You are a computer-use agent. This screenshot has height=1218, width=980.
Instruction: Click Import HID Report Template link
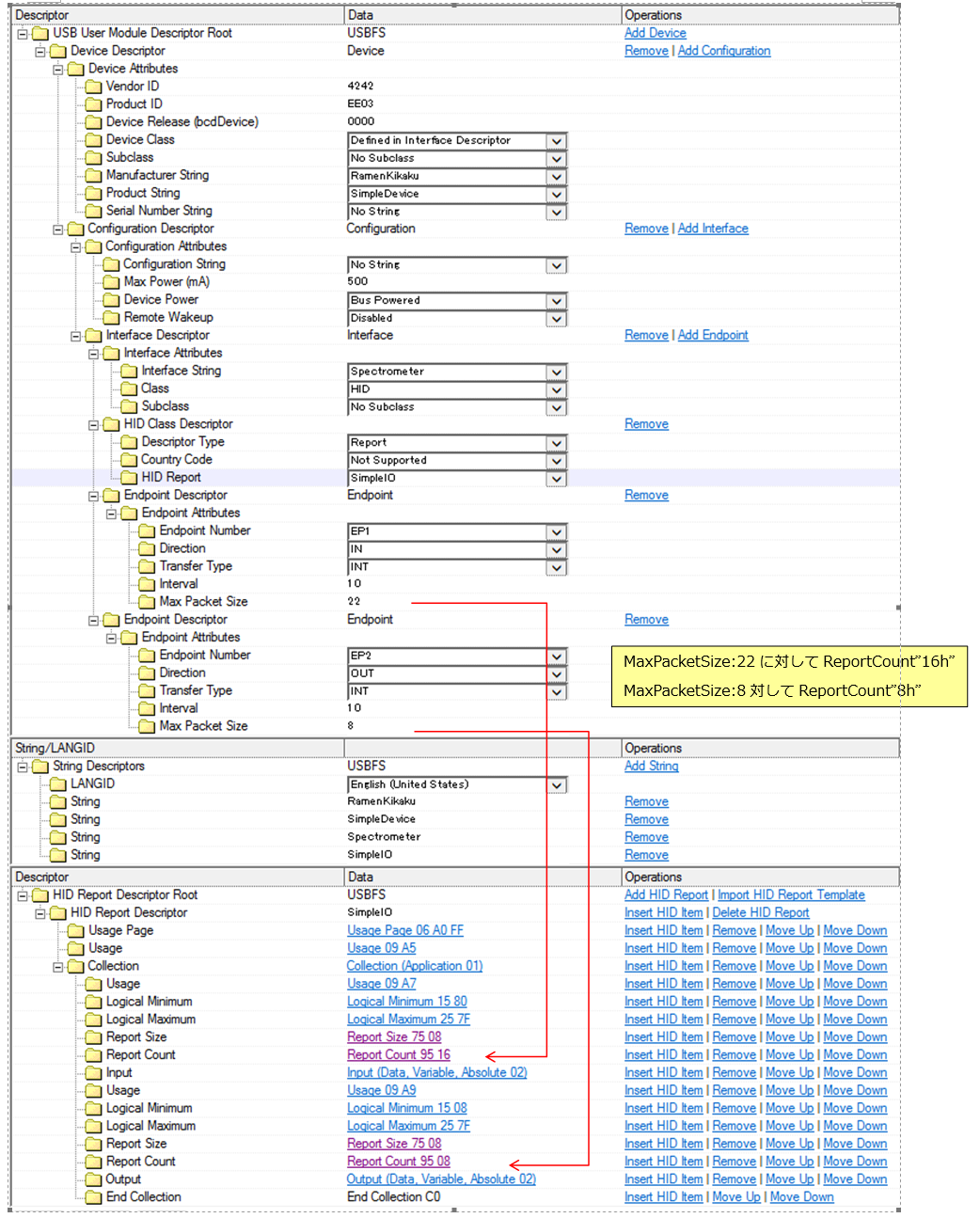[791, 895]
